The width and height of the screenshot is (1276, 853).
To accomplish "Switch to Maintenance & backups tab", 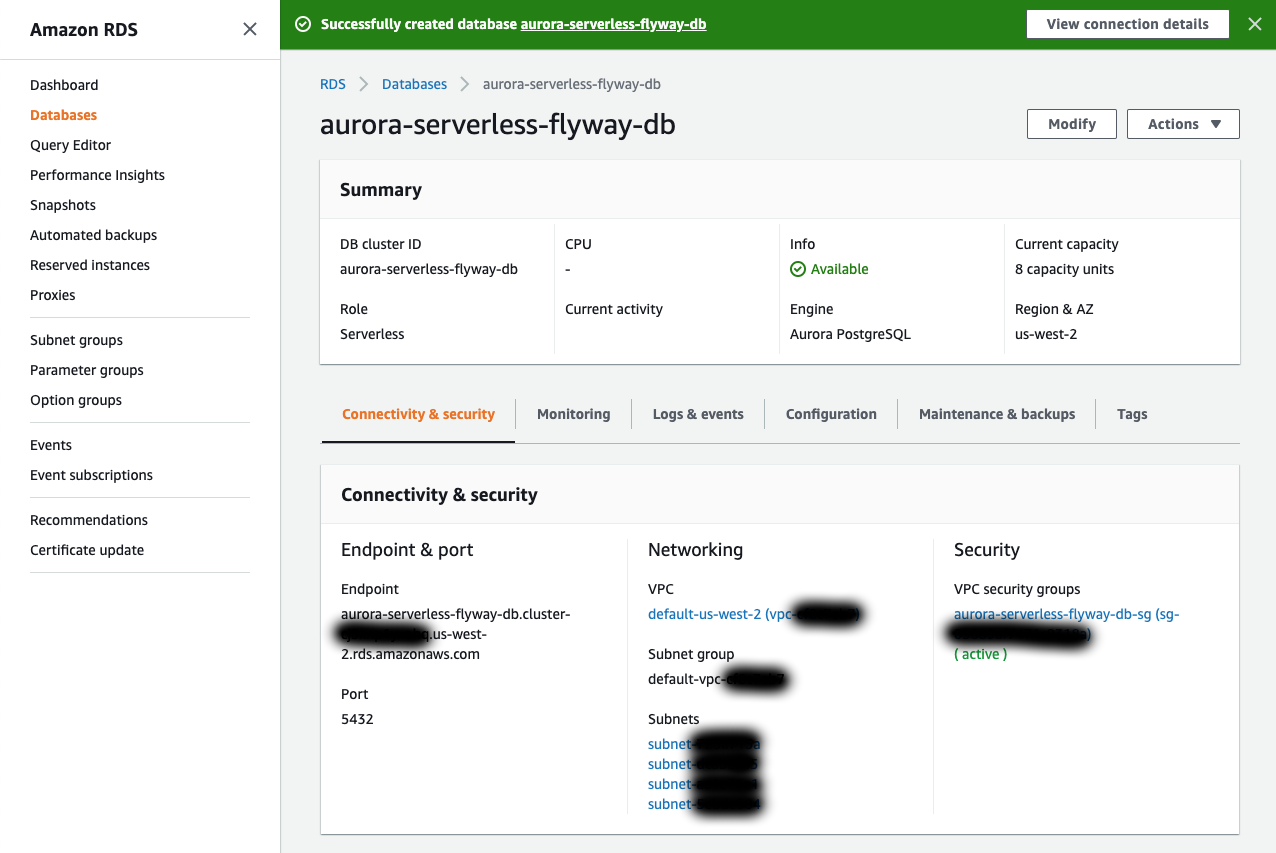I will 997,414.
